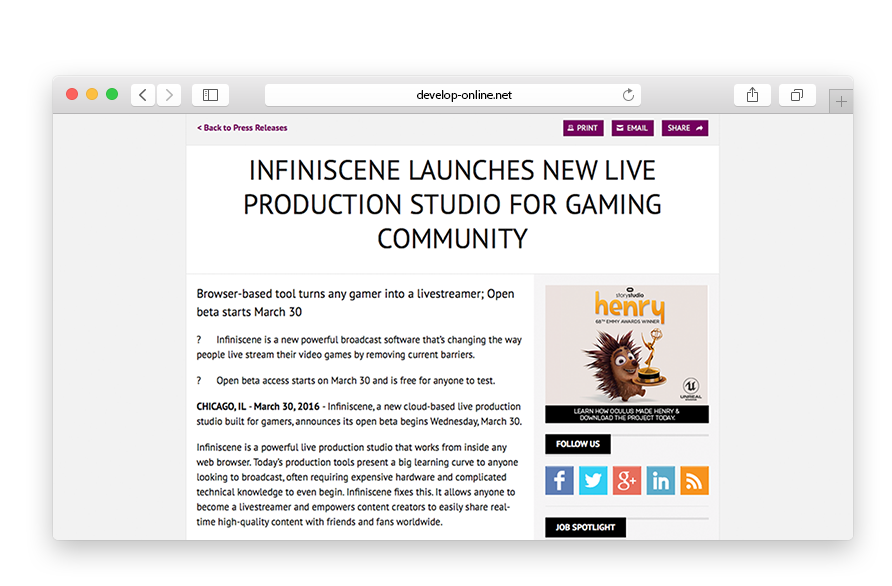Follow the Back to Press Releases link
Image resolution: width=892 pixels, height=586 pixels.
pos(241,128)
